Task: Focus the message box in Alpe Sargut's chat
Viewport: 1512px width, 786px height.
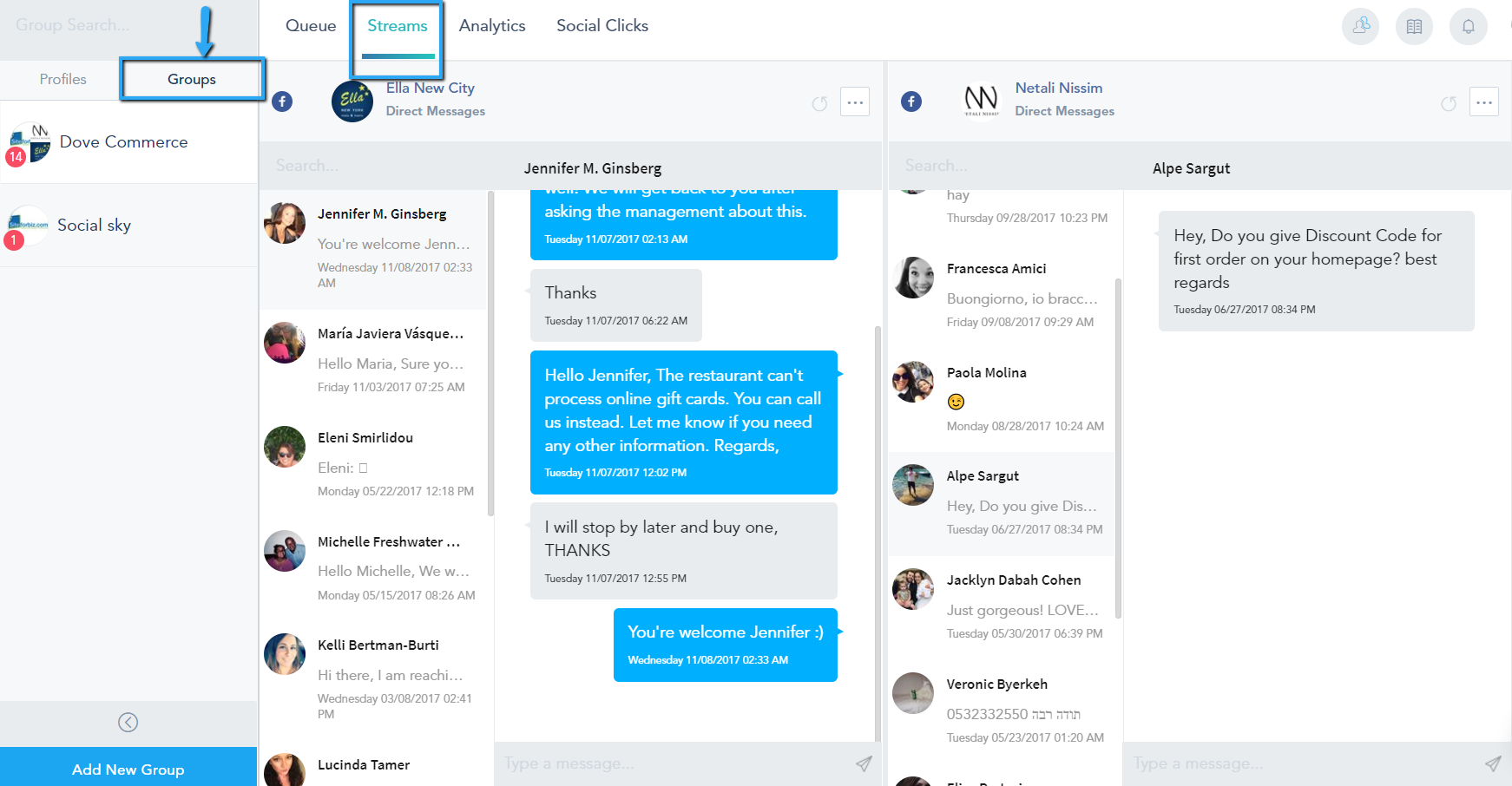Action: pyautogui.click(x=1302, y=763)
